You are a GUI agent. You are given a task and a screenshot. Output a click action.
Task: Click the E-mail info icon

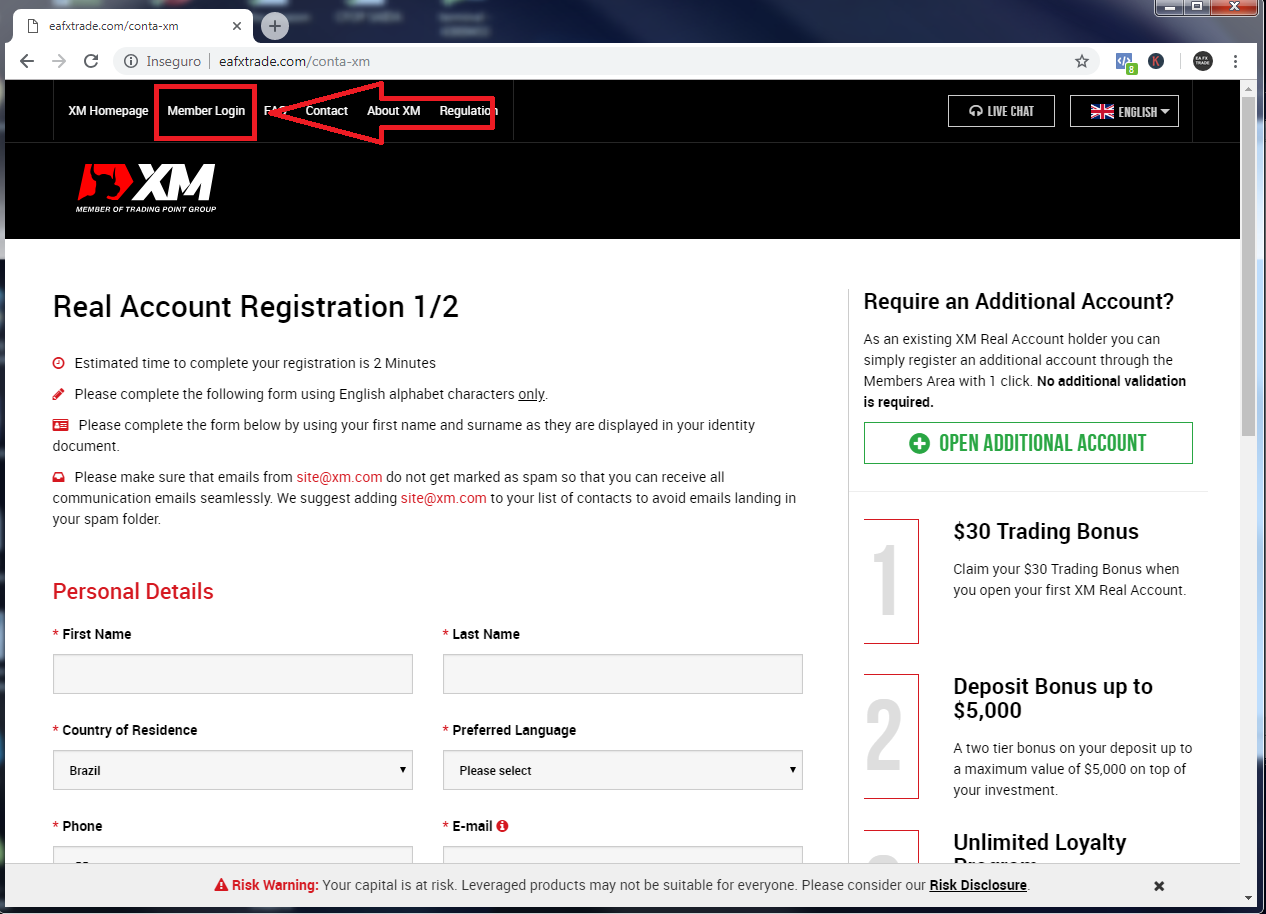pyautogui.click(x=502, y=826)
